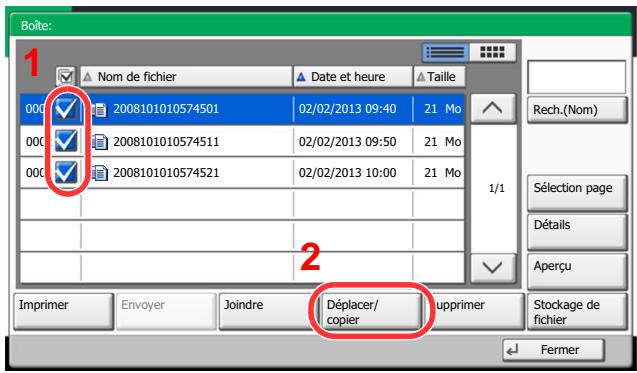This screenshot has width=637, height=373.
Task: Uncheck the checkbox for file 200810101057​4511
Action: [66, 141]
